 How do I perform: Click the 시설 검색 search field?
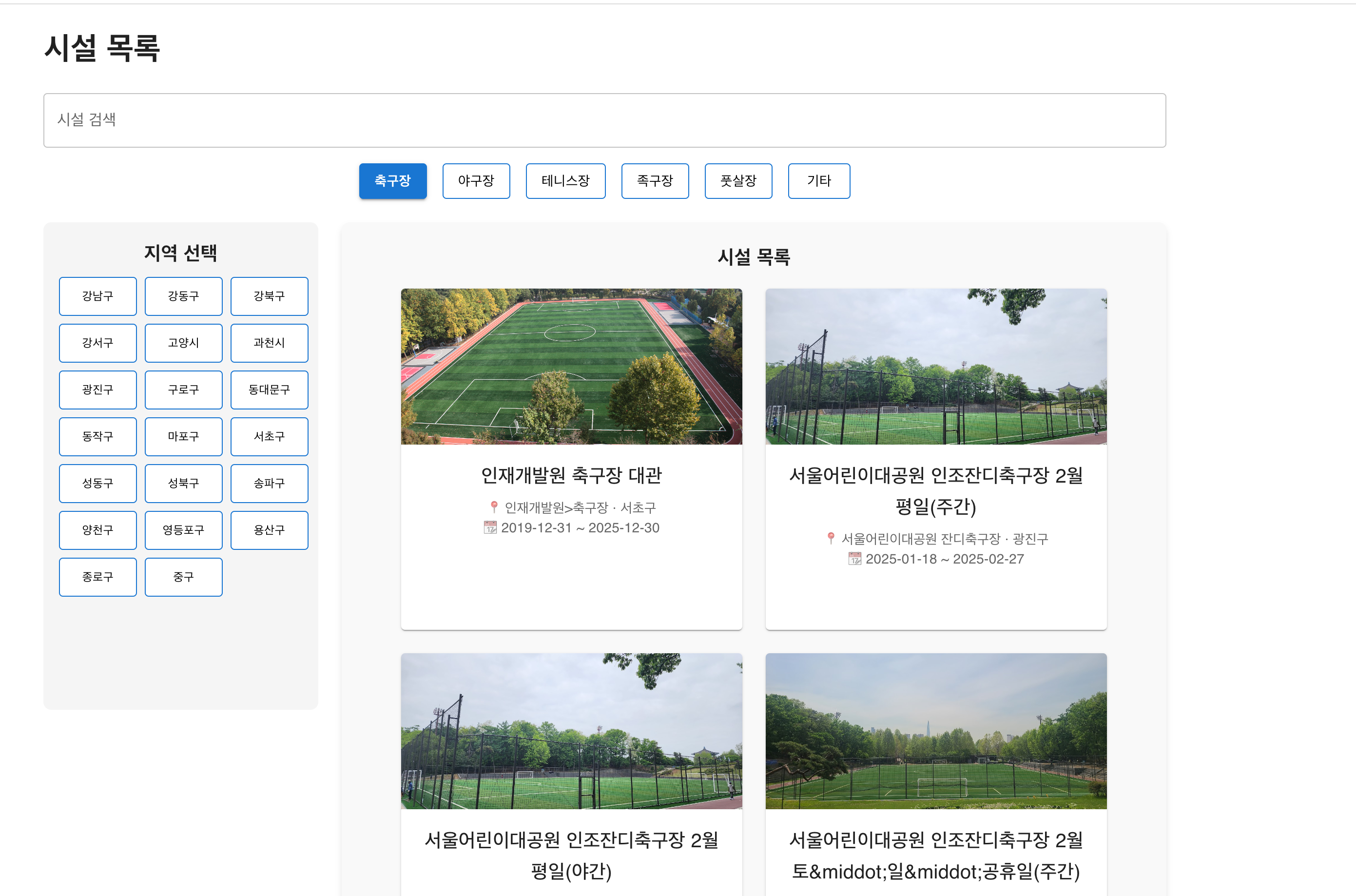604,120
